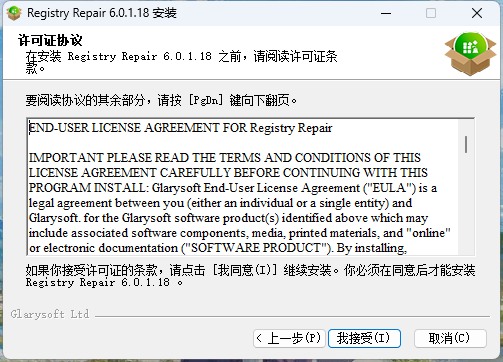This screenshot has height=362, width=503.
Task: Click the 'PROGRAM INSTALL: Glarysoft' text line
Action: click(x=233, y=188)
